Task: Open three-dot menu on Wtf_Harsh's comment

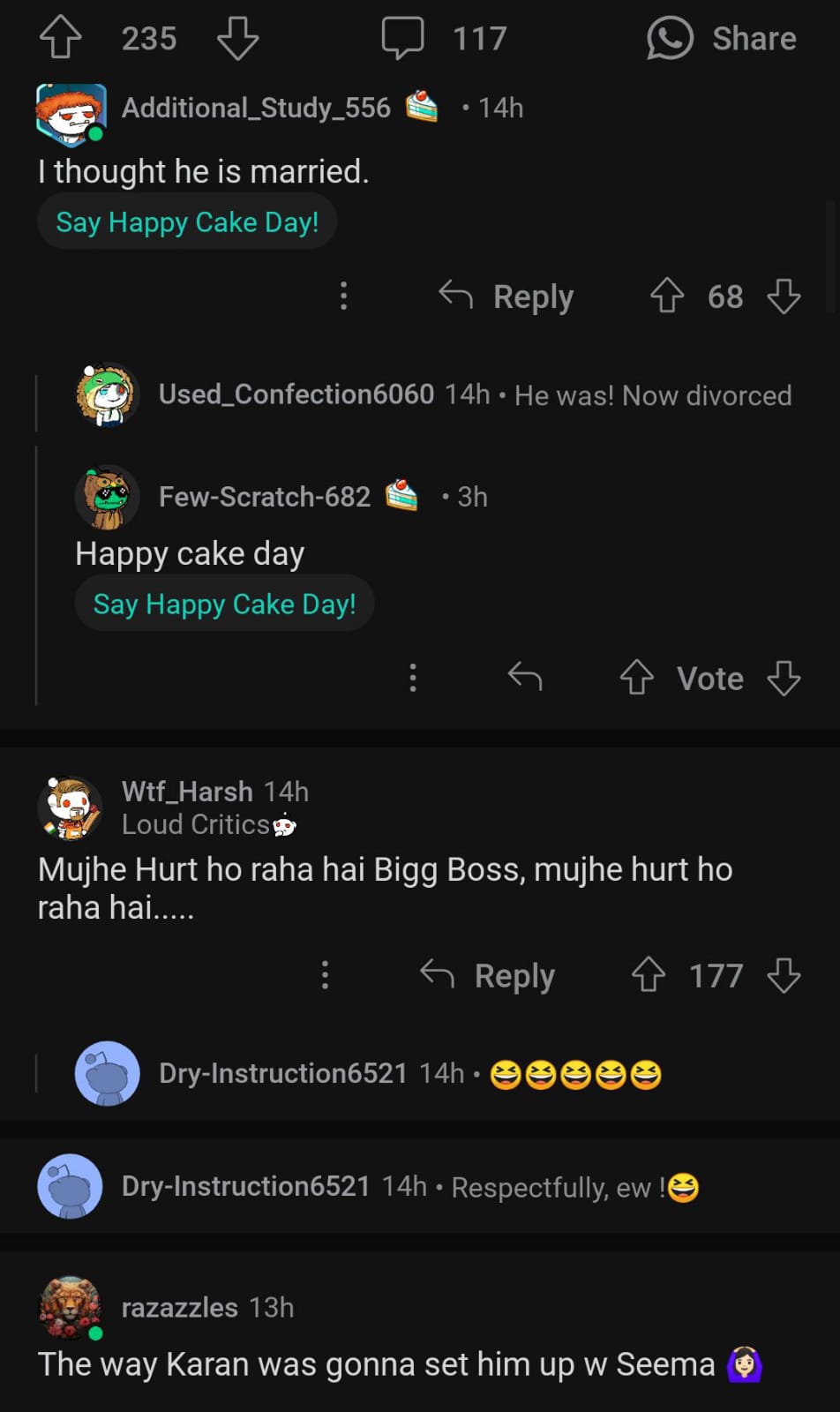Action: (x=325, y=975)
